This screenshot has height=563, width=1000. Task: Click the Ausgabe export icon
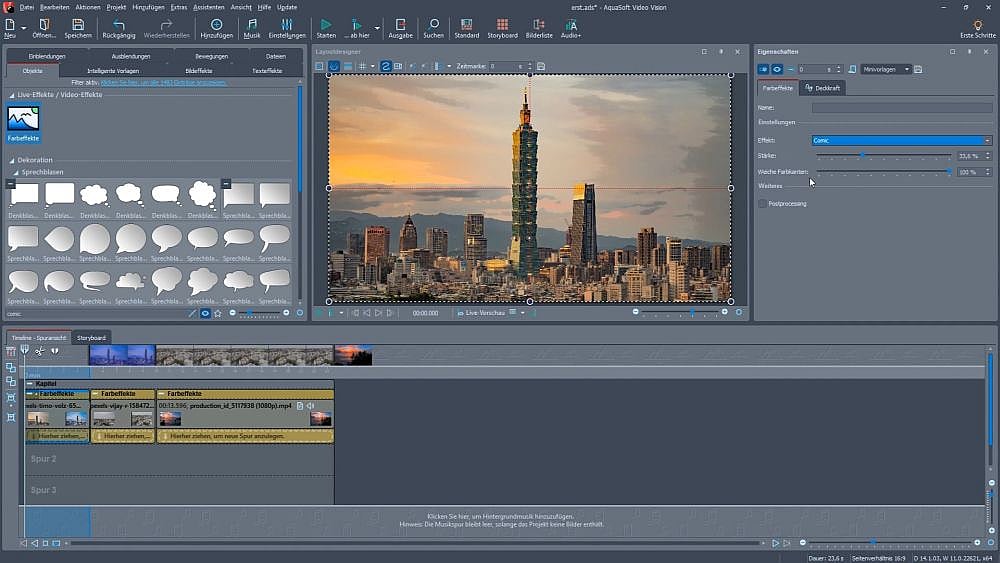click(400, 24)
